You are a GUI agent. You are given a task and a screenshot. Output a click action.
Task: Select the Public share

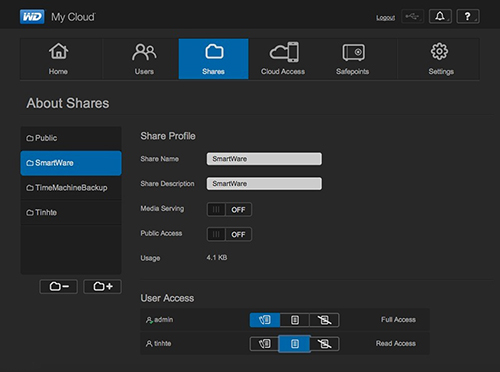click(71, 138)
